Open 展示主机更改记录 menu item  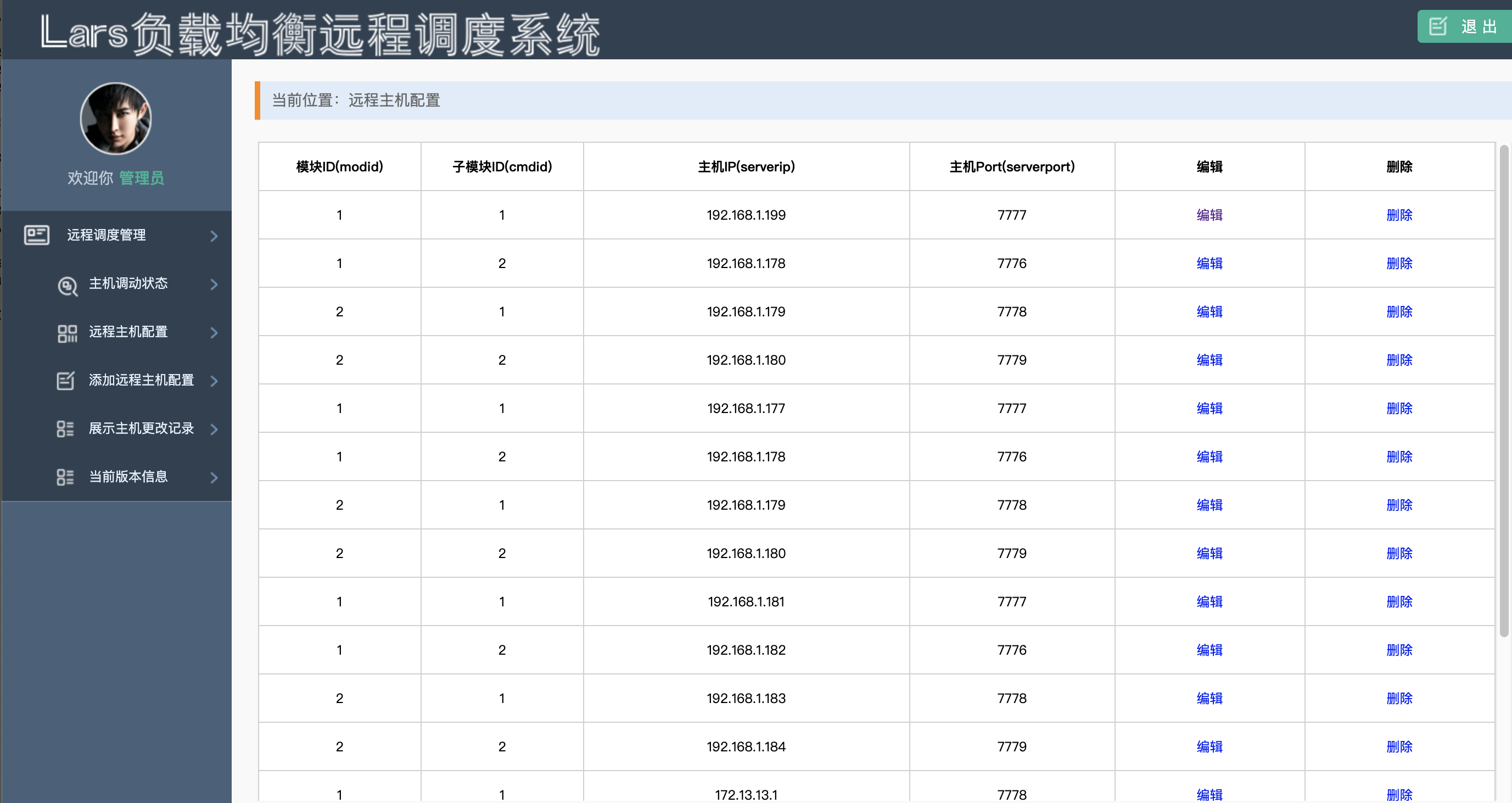pos(141,428)
